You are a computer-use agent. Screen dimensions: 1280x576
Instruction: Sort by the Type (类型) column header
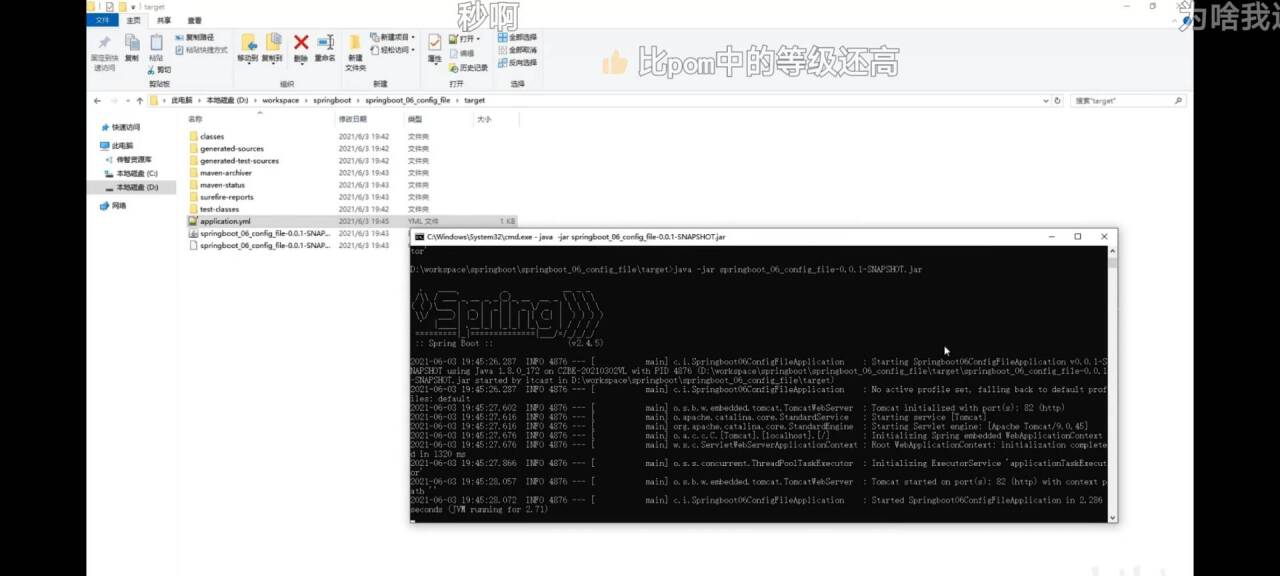pos(415,119)
